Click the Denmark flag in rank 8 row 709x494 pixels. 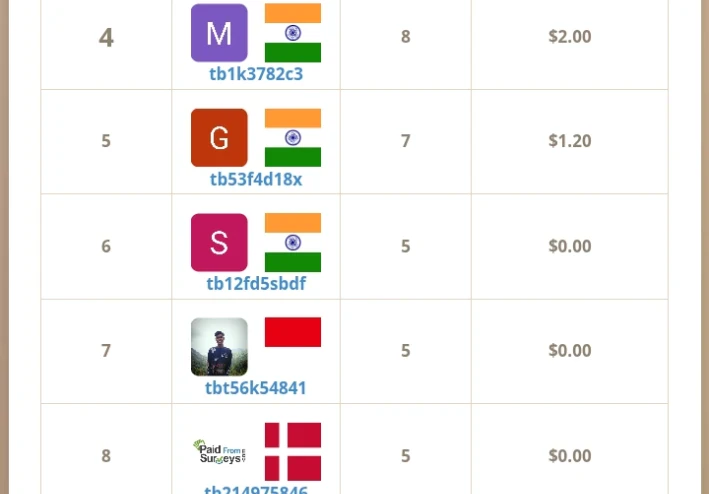coord(293,452)
